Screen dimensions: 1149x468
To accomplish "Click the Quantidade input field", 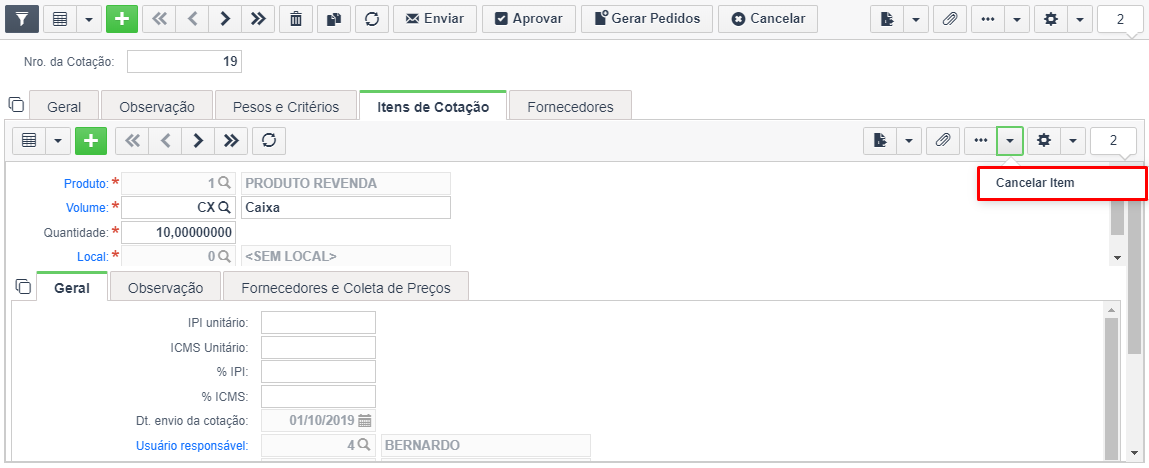I will coord(178,233).
